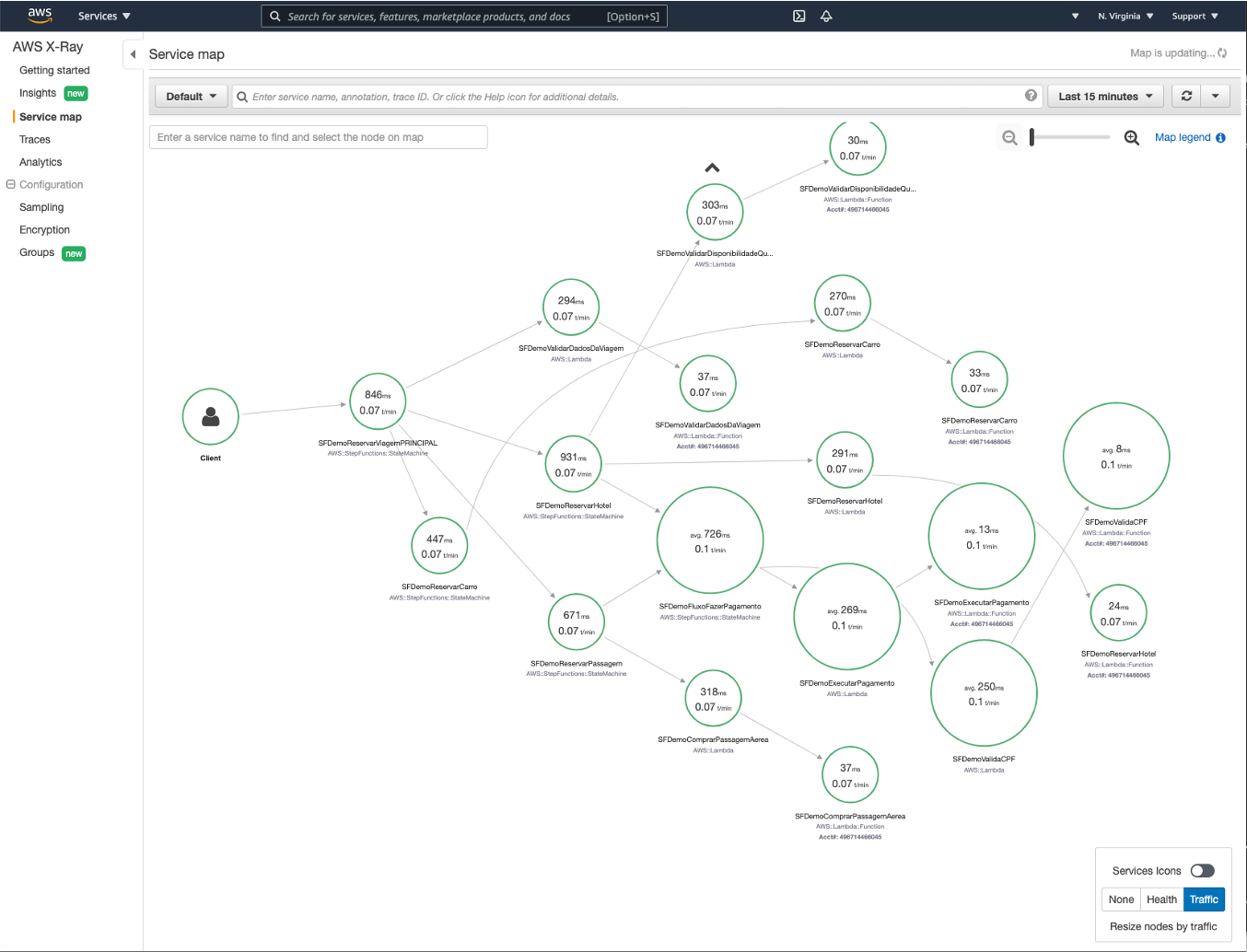Go to Service map page
This screenshot has width=1247, height=952.
(51, 117)
